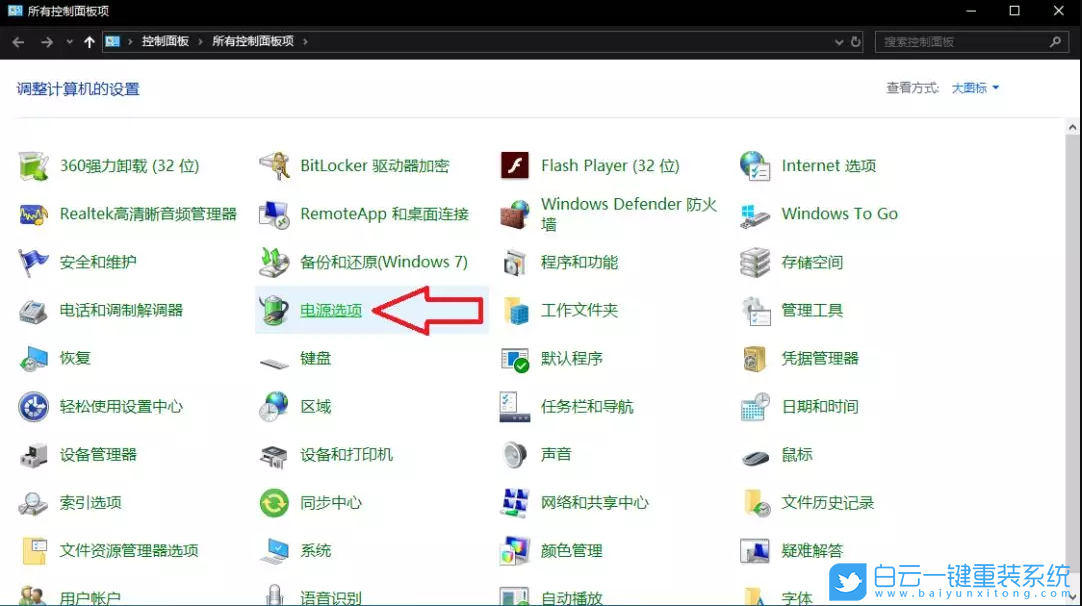The image size is (1082, 606).
Task: Open 电源选项 power options icon
Action: 274,310
